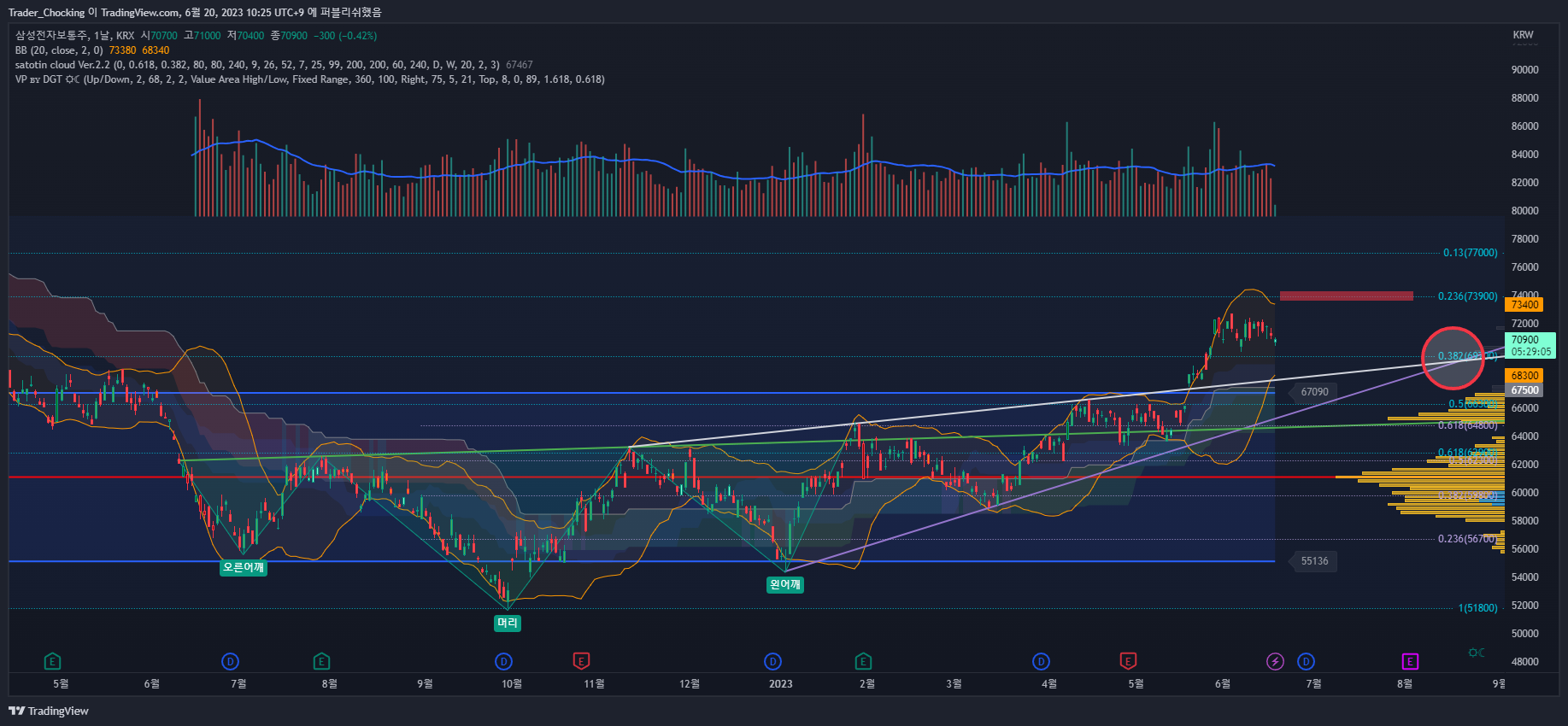
Task: Click the Trader_Chocking publisher header text
Action: tap(46, 13)
